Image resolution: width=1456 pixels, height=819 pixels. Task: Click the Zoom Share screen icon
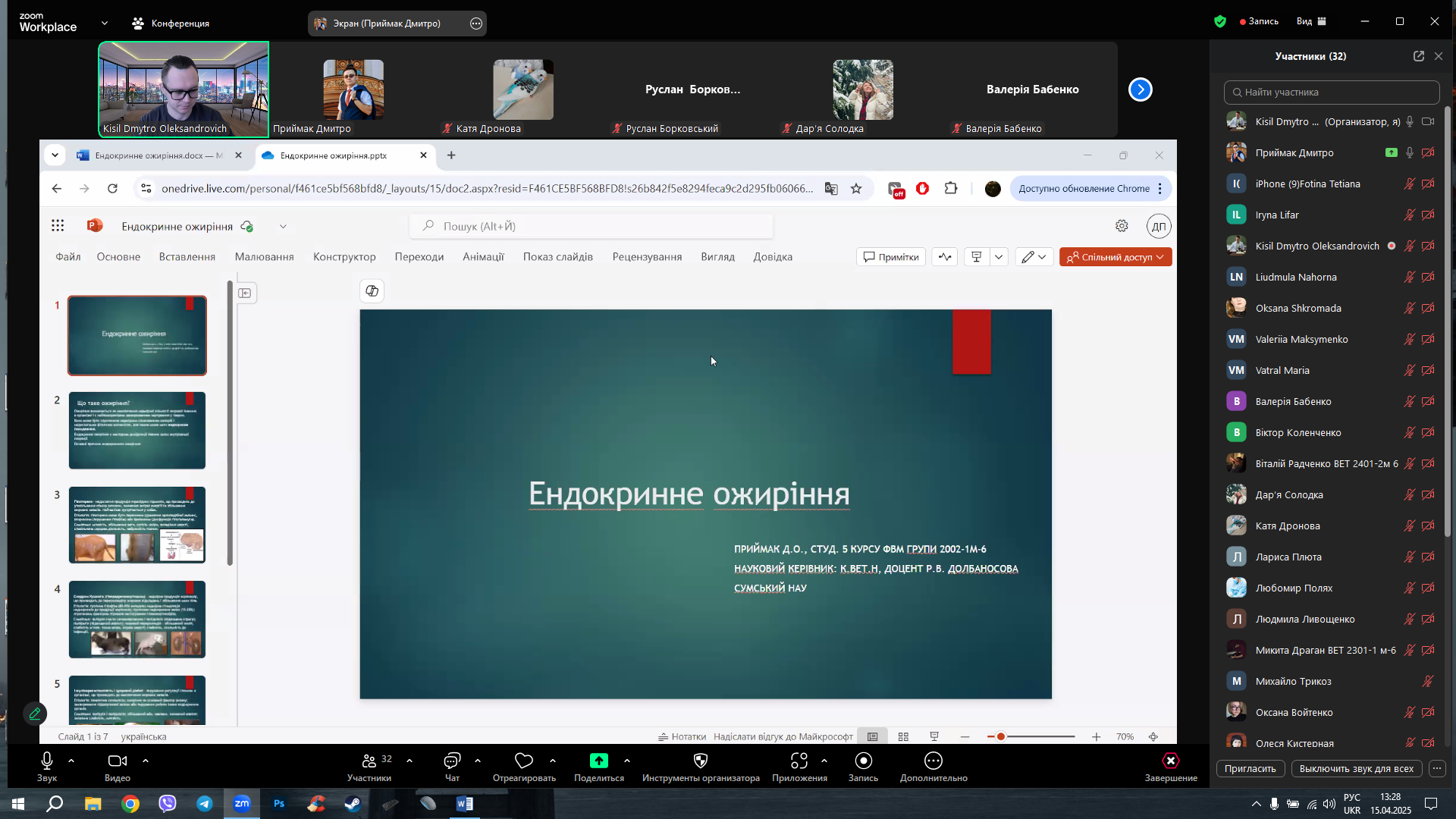tap(598, 761)
